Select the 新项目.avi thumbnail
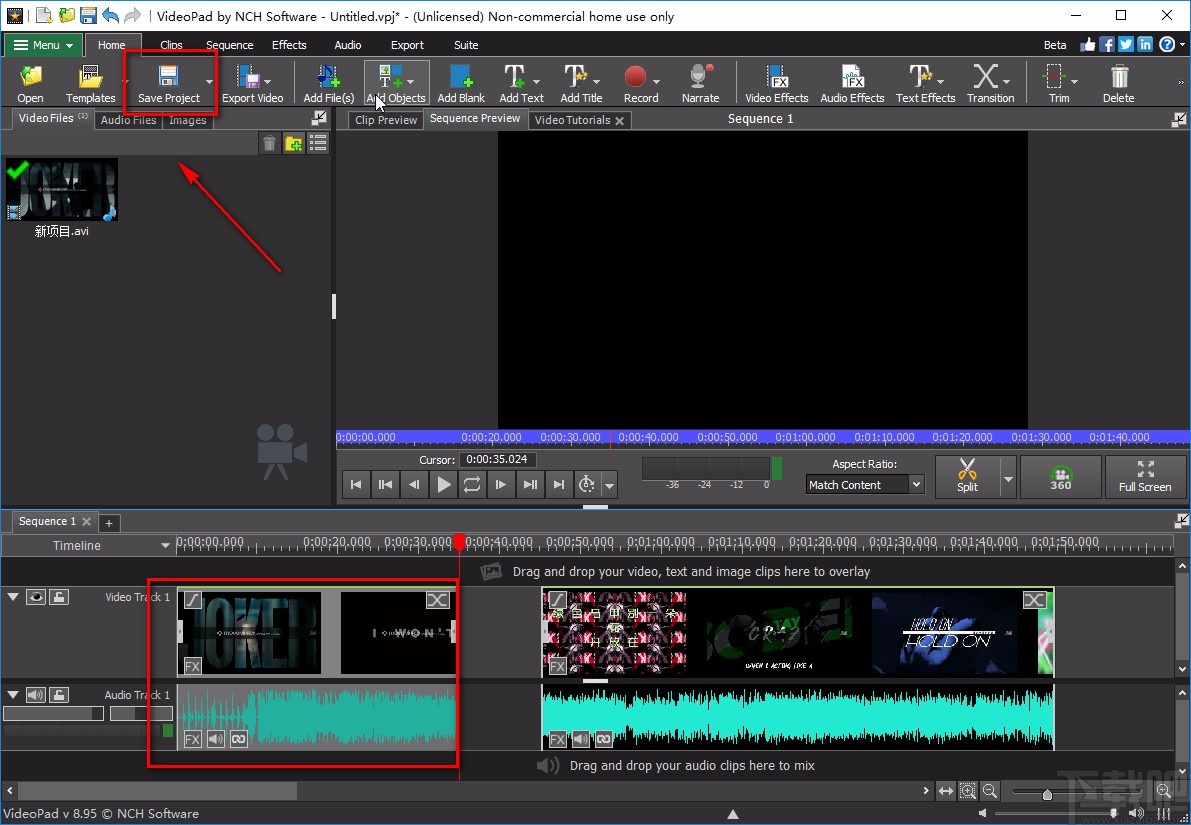Image resolution: width=1191 pixels, height=825 pixels. 62,189
